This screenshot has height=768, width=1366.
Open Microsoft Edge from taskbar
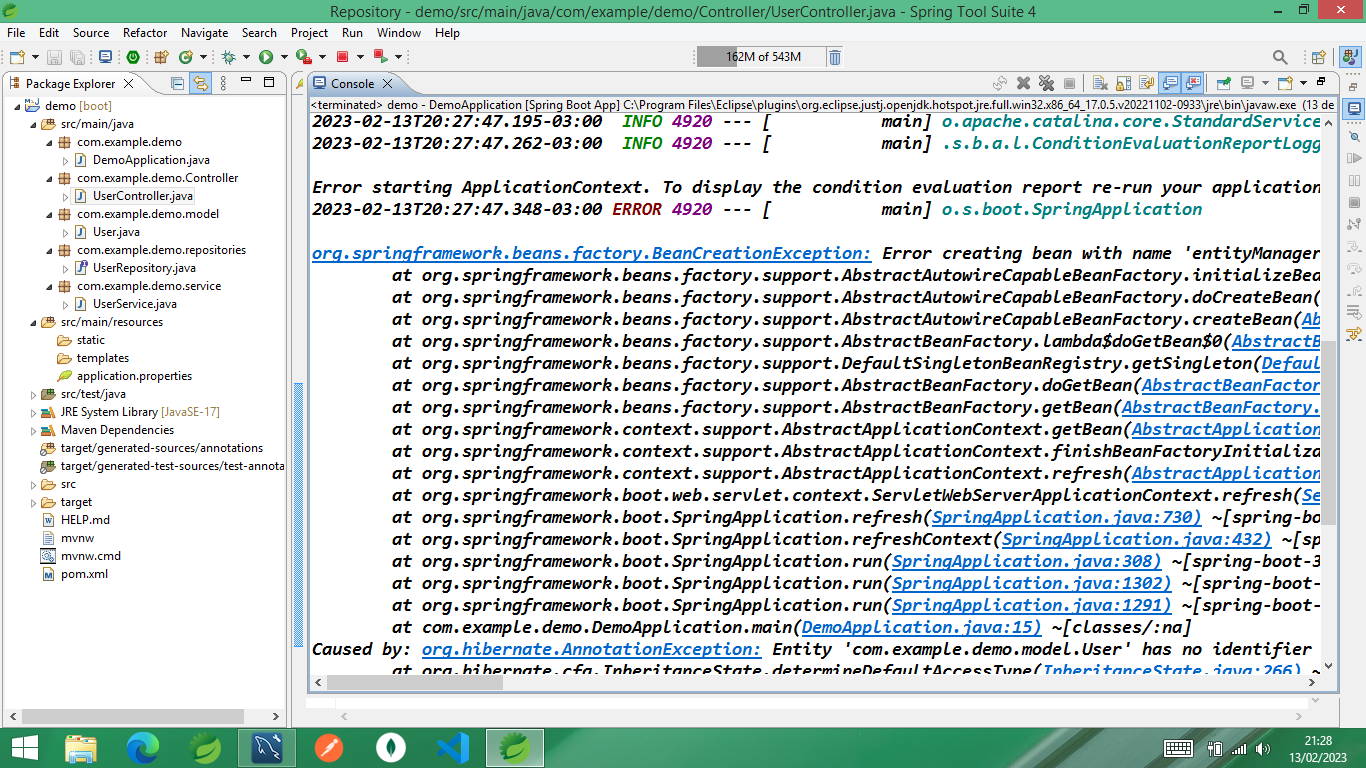click(x=143, y=748)
